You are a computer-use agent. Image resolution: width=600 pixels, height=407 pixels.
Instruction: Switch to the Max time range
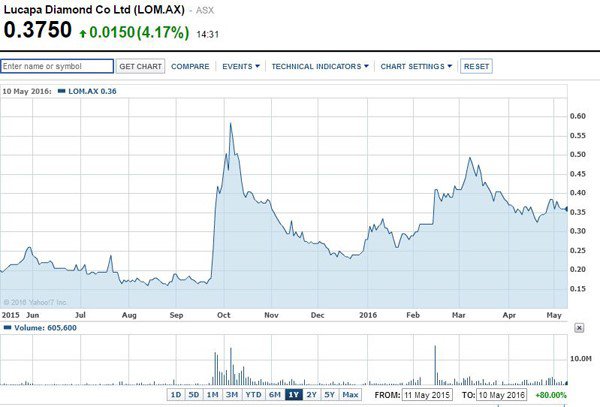pos(350,394)
